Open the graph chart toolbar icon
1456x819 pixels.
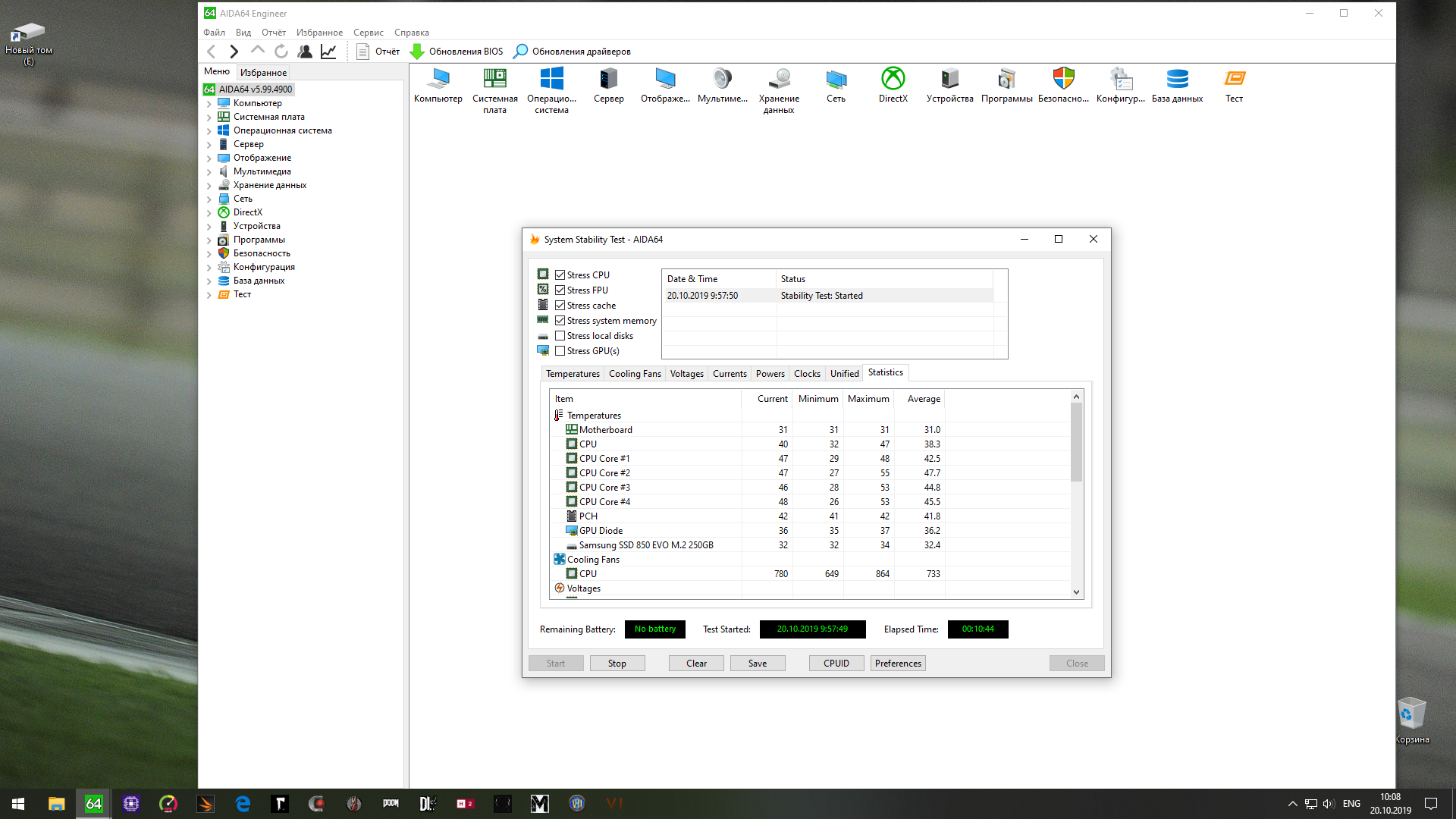point(328,52)
